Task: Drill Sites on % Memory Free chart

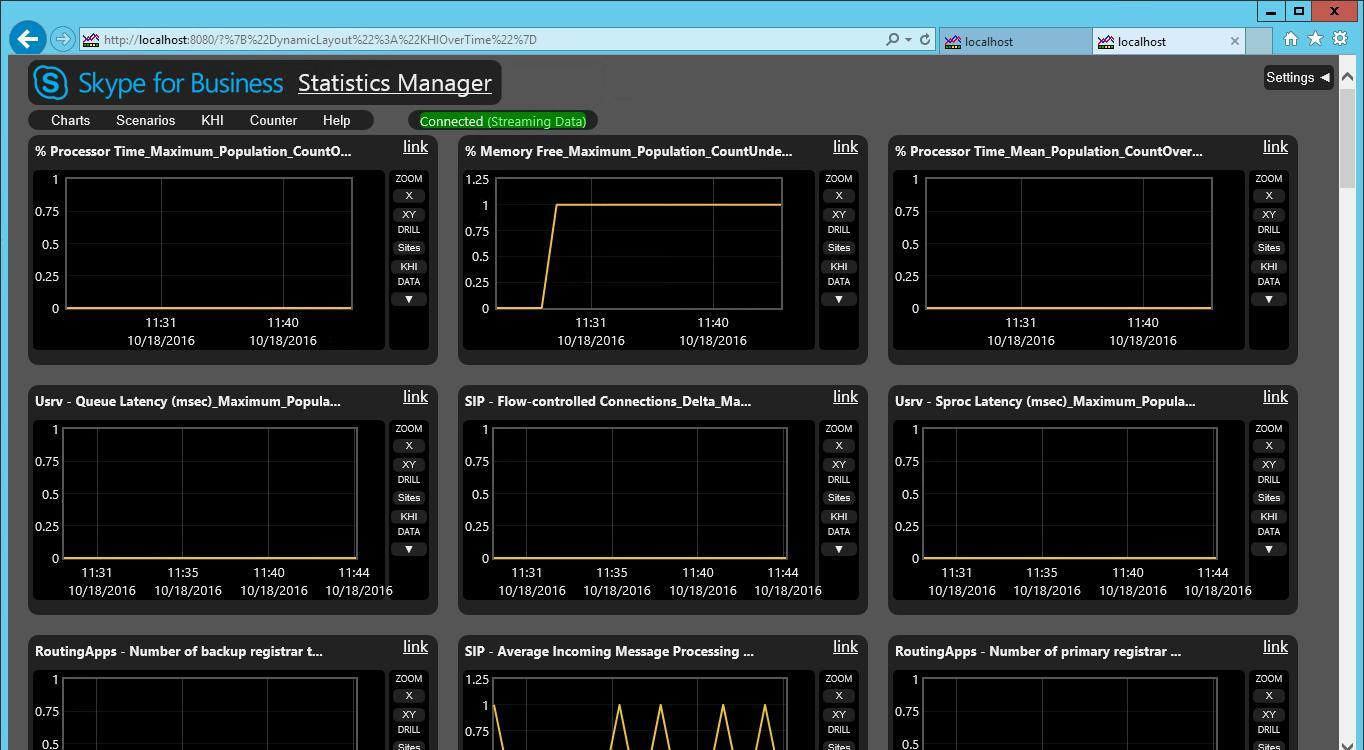Action: pyautogui.click(x=838, y=248)
